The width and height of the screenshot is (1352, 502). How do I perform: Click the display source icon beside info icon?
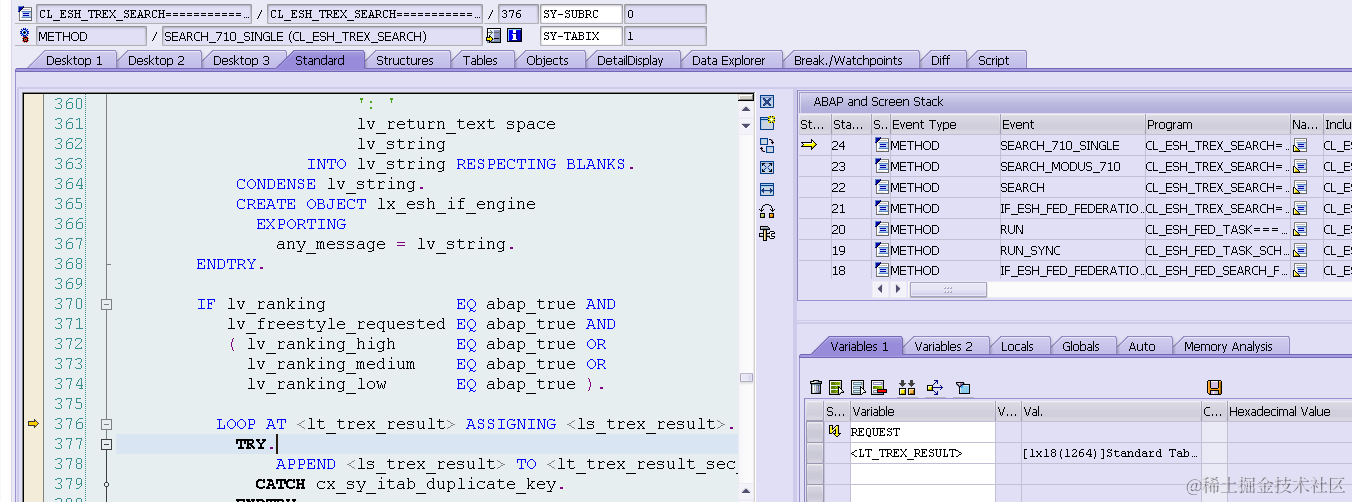click(x=493, y=36)
